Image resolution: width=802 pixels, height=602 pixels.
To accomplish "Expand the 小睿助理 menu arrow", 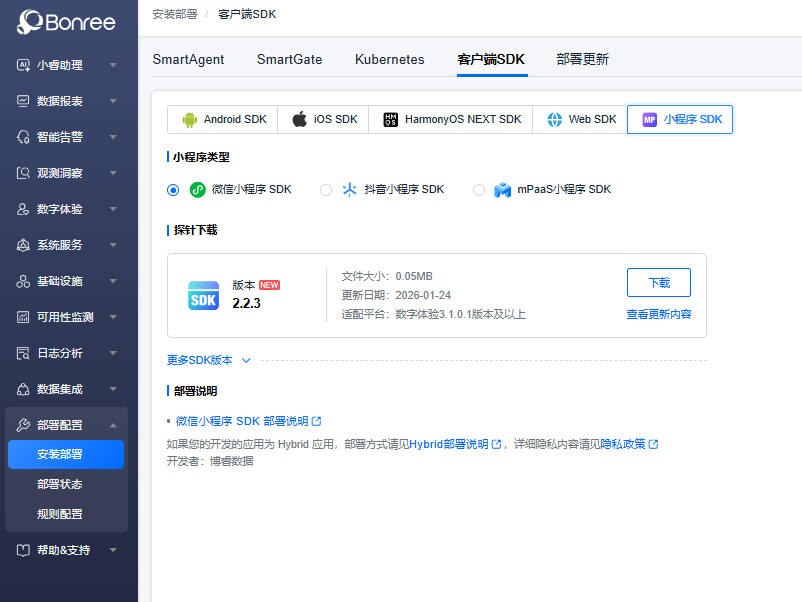I will (x=113, y=65).
